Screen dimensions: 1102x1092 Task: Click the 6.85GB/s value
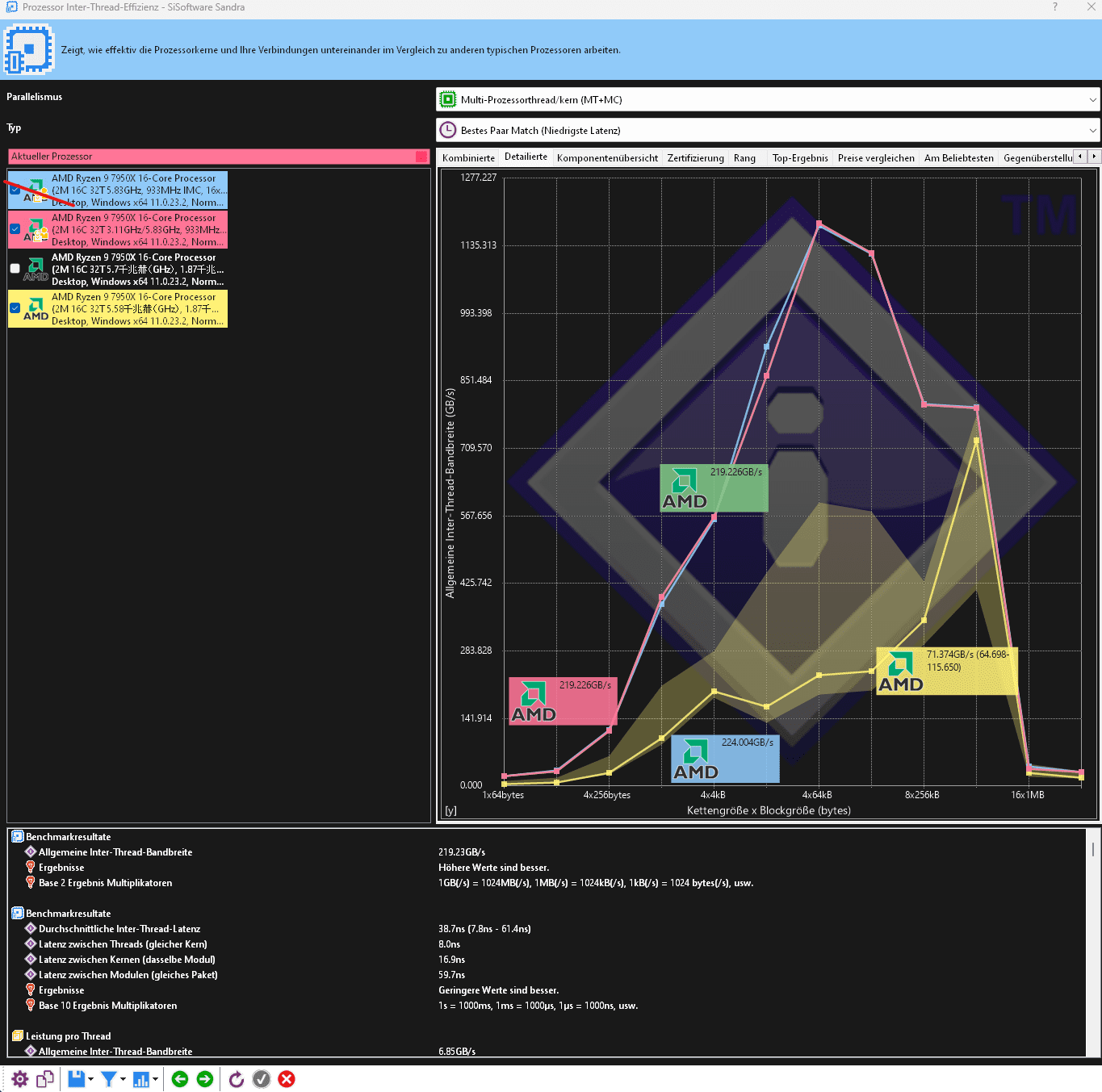(457, 1052)
